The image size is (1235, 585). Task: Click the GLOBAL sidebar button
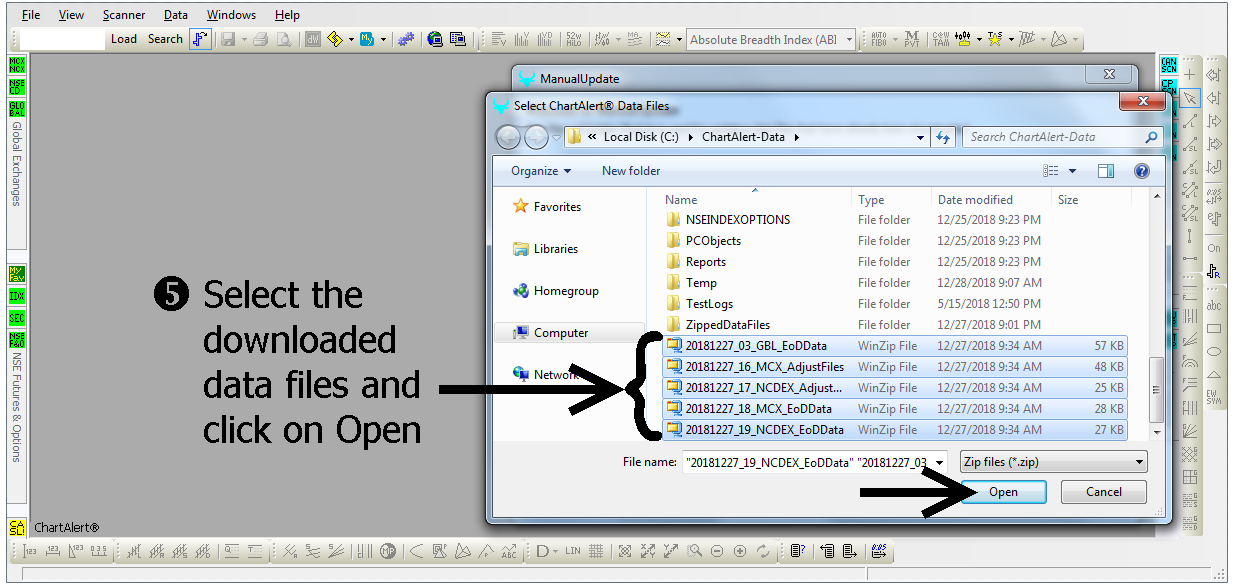point(17,109)
